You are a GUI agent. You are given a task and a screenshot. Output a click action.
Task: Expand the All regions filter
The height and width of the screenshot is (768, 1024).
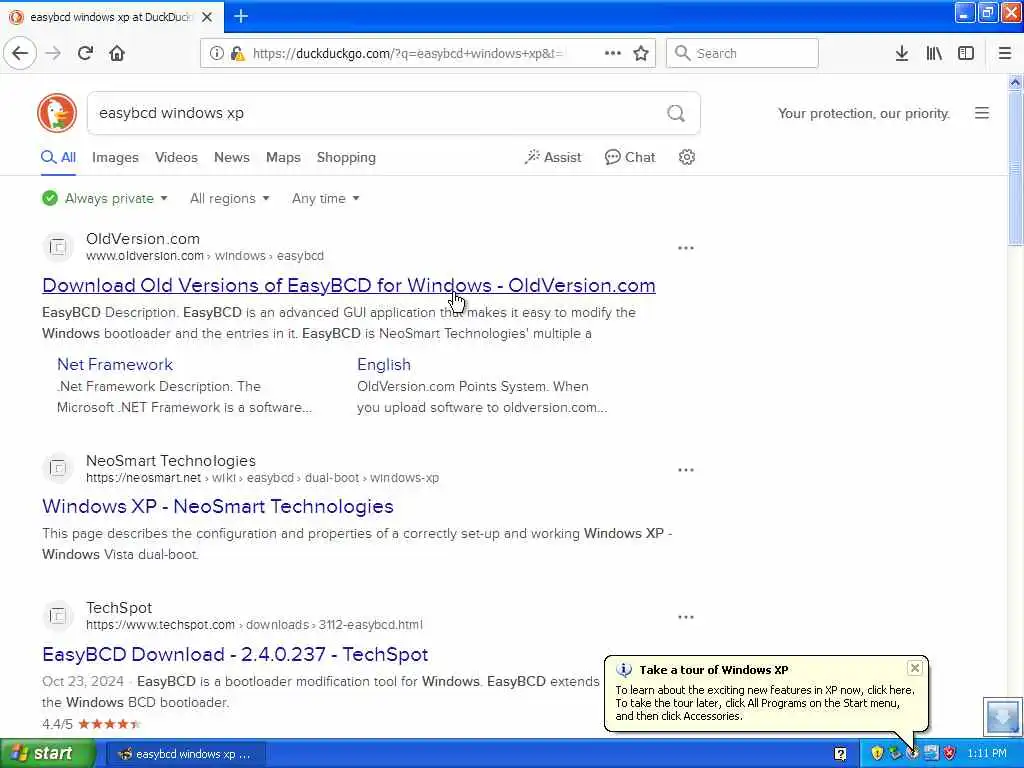[229, 199]
